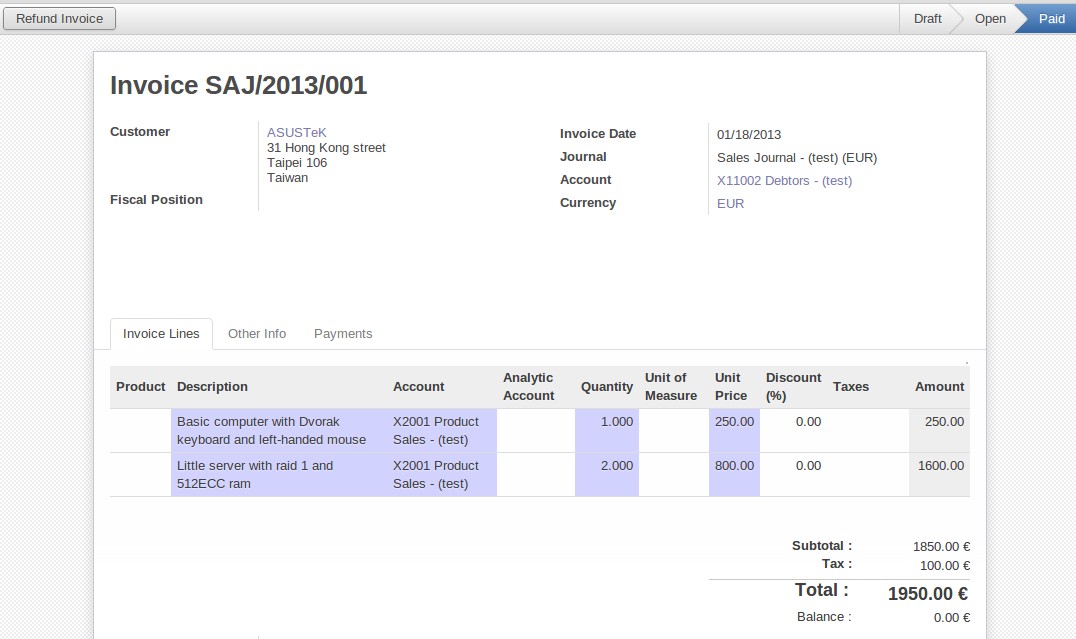This screenshot has height=639, width=1076.
Task: Select the Paid status stage
Action: 1050,18
